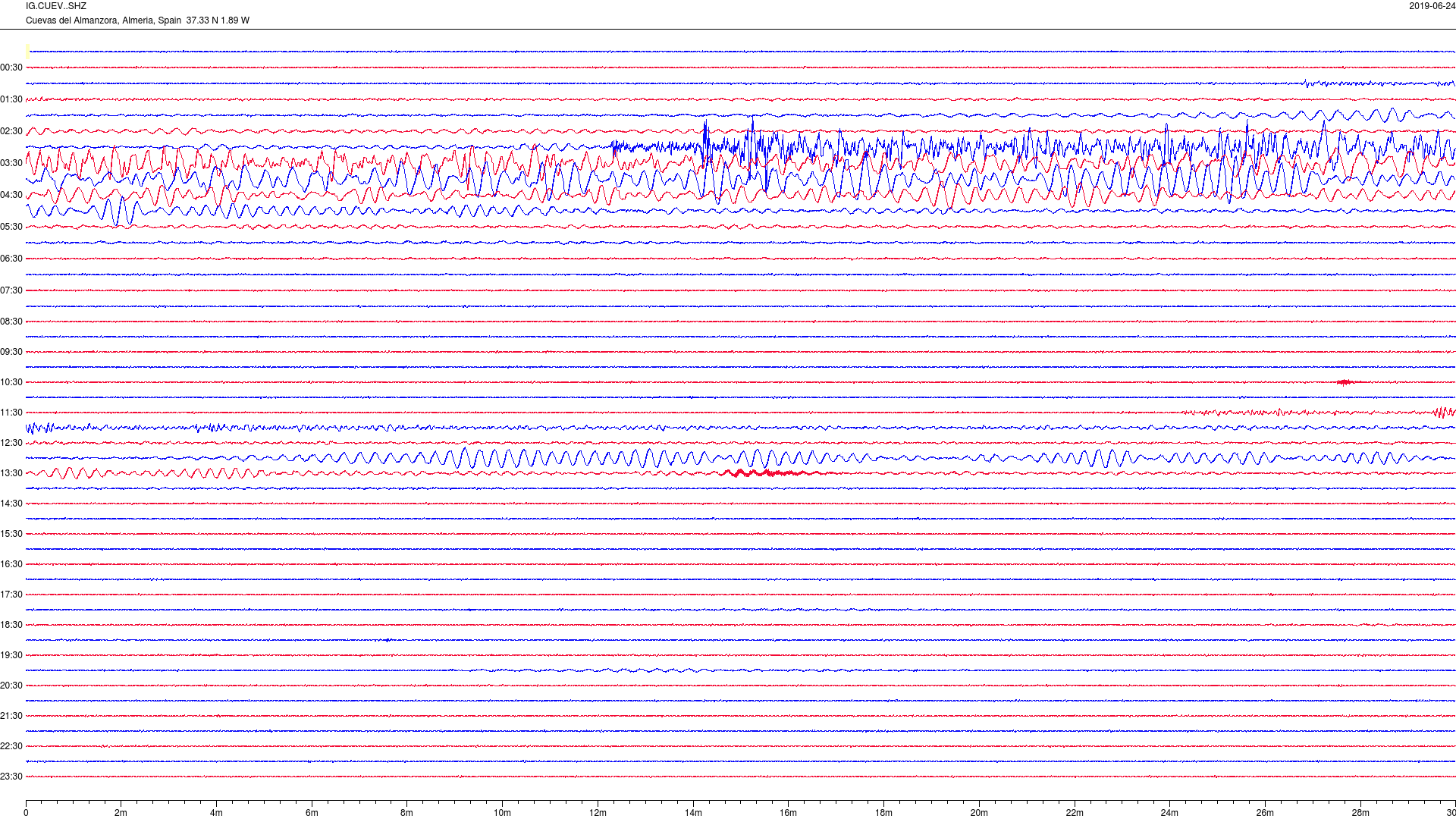Click the 28m tick on time axis

(1360, 813)
